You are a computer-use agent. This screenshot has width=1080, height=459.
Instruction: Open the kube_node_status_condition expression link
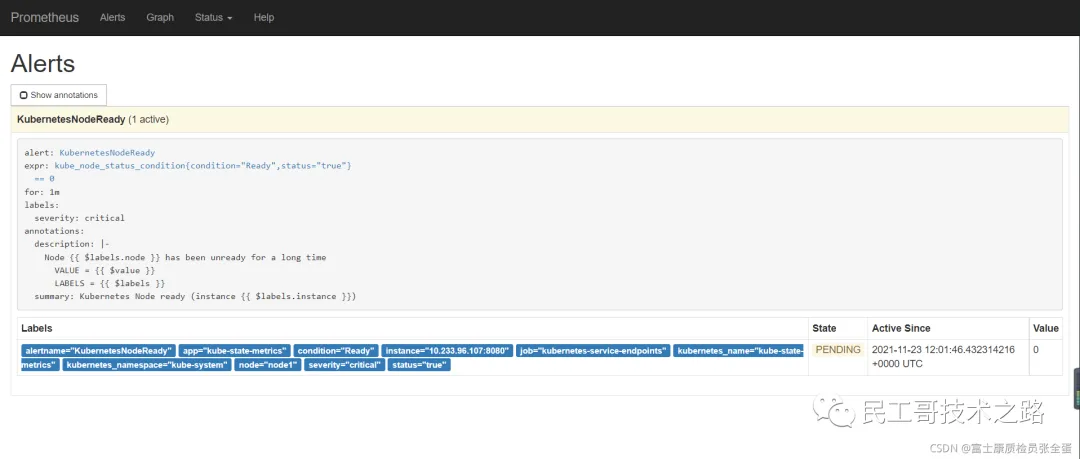203,165
